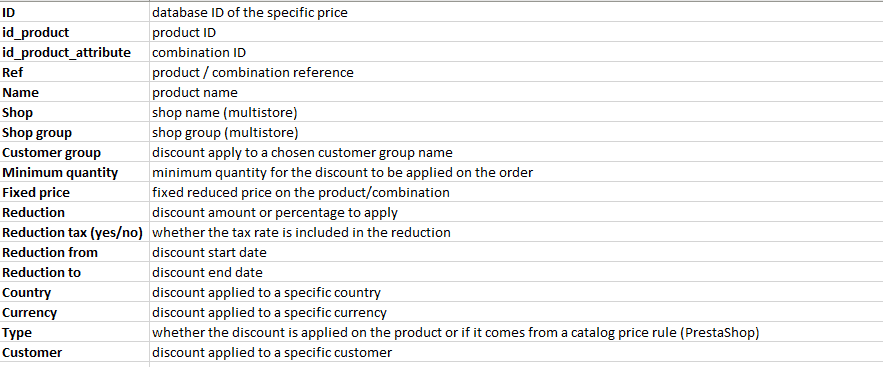This screenshot has height=367, width=883.
Task: Click the 'Reduction to' label cell
Action: [x=74, y=272]
